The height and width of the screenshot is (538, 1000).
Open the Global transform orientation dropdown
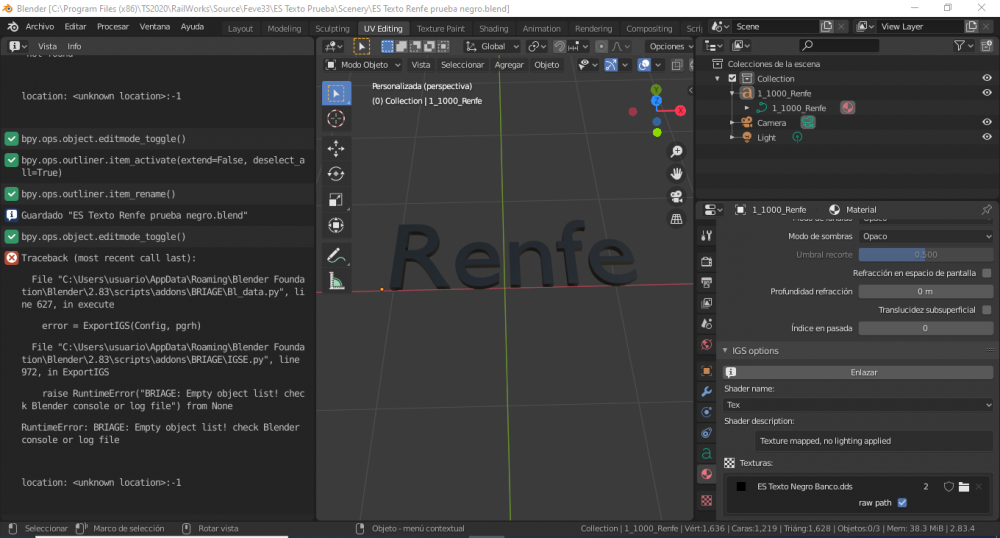492,47
